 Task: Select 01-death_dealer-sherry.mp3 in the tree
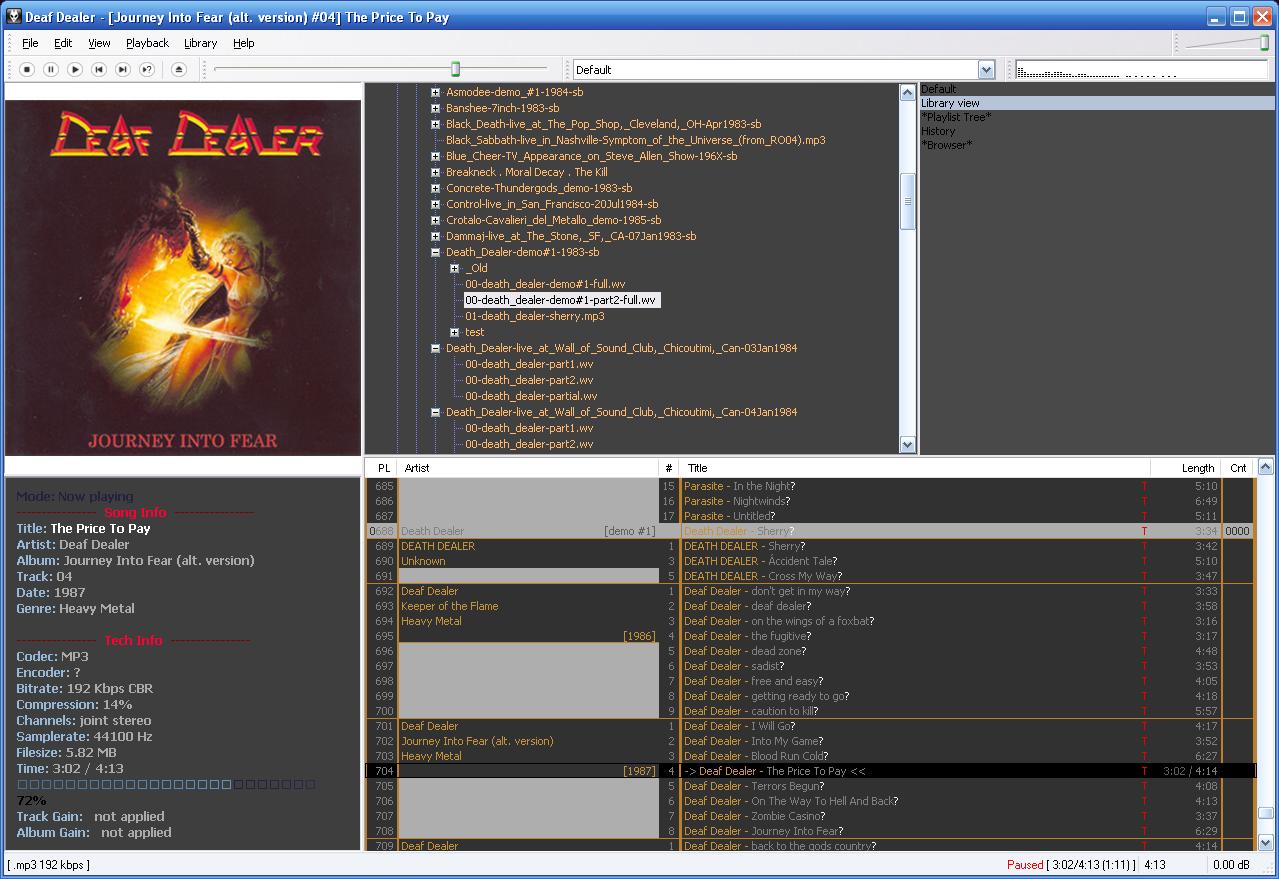(534, 316)
